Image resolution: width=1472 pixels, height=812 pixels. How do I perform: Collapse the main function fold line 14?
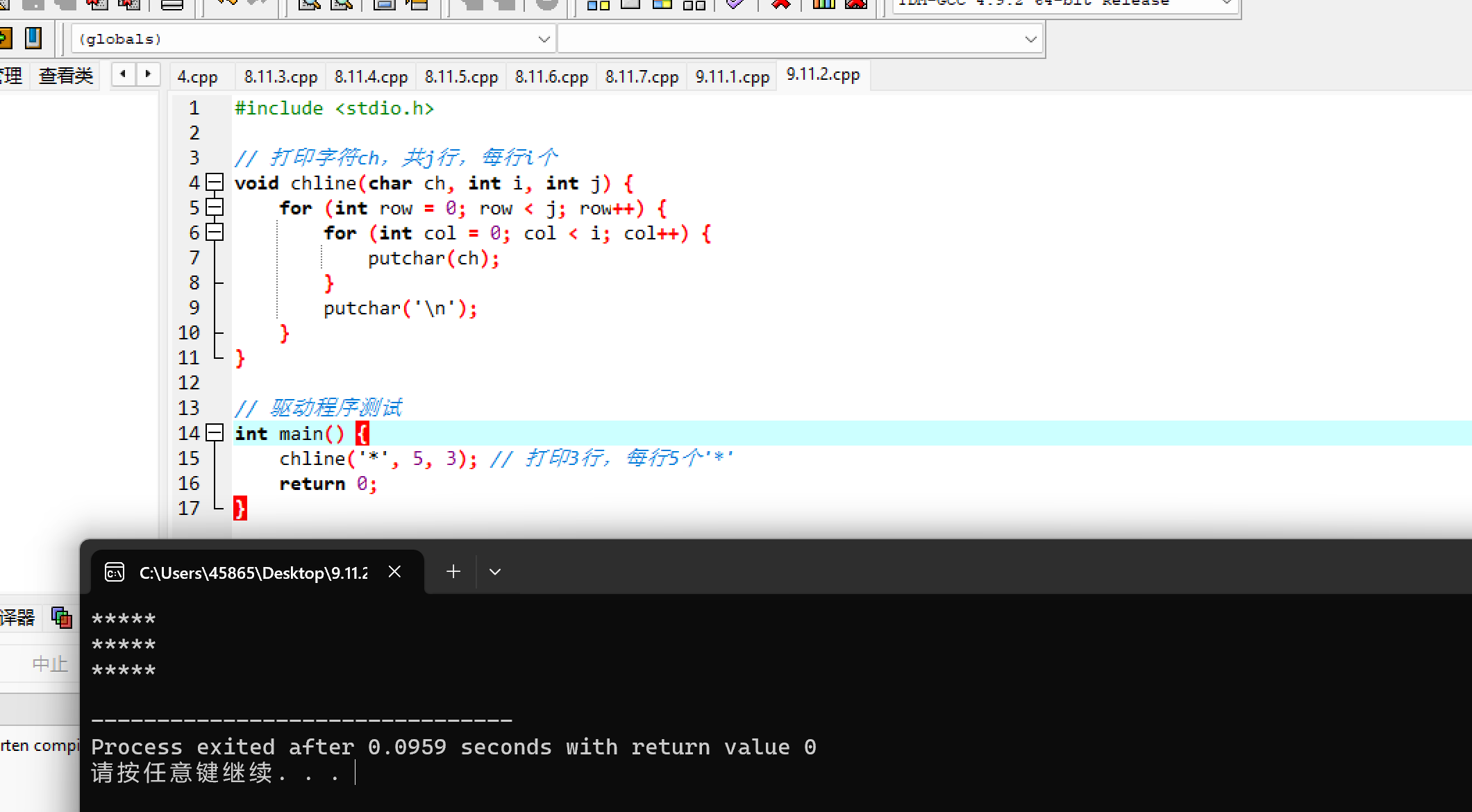point(215,433)
